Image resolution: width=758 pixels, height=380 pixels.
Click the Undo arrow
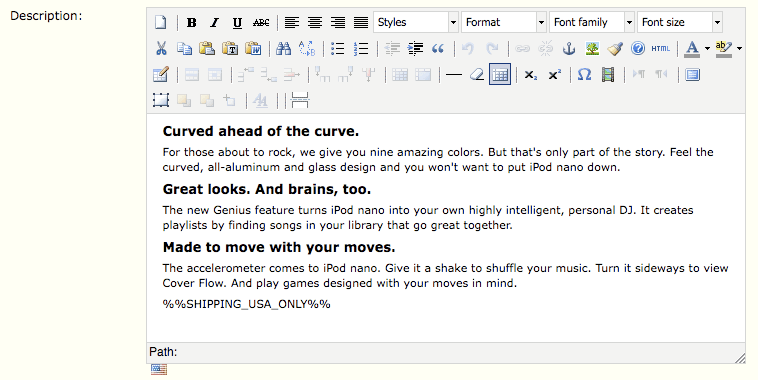pyautogui.click(x=468, y=48)
